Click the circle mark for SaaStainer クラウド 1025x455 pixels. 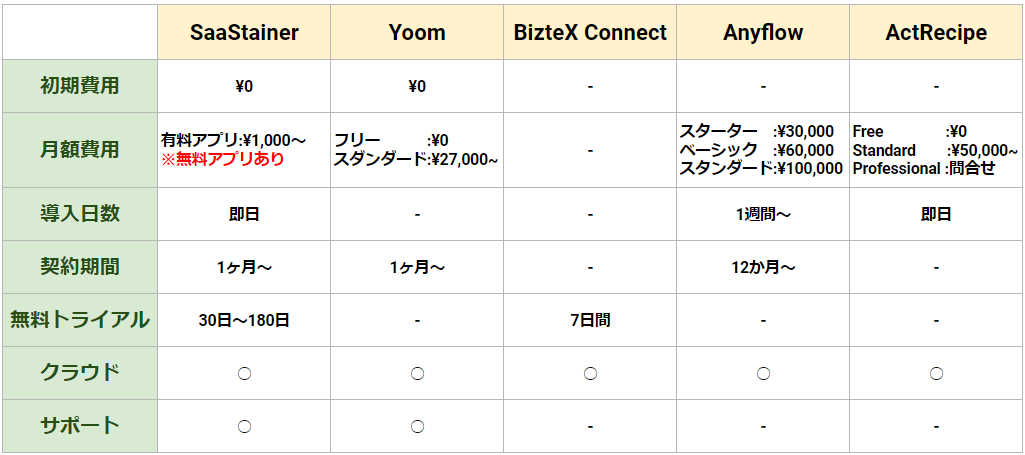coord(244,373)
